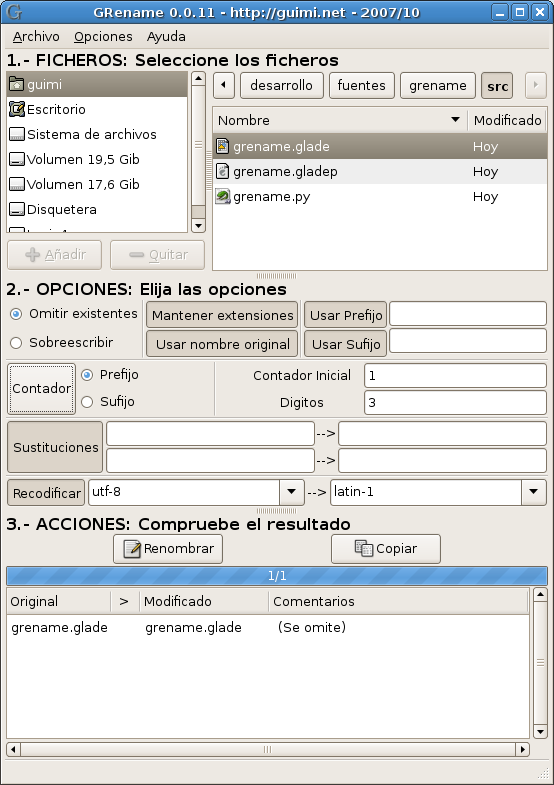Click the grename.glade file icon
The width and height of the screenshot is (554, 785).
[222, 146]
